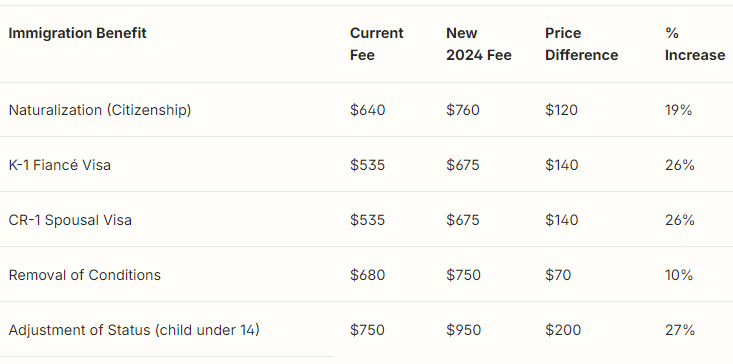Select the % Increase column header
The width and height of the screenshot is (733, 364).
(695, 44)
